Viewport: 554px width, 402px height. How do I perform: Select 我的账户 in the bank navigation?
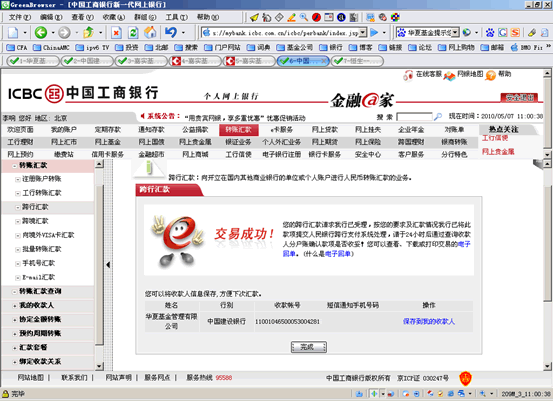(64, 130)
